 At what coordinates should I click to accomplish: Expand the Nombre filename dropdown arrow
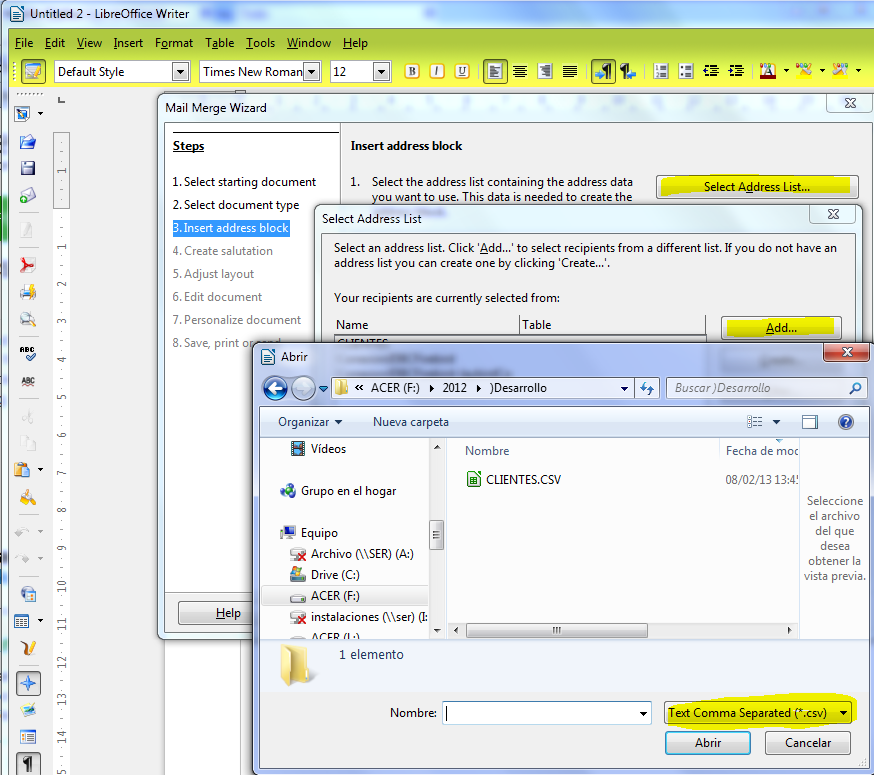pyautogui.click(x=643, y=713)
